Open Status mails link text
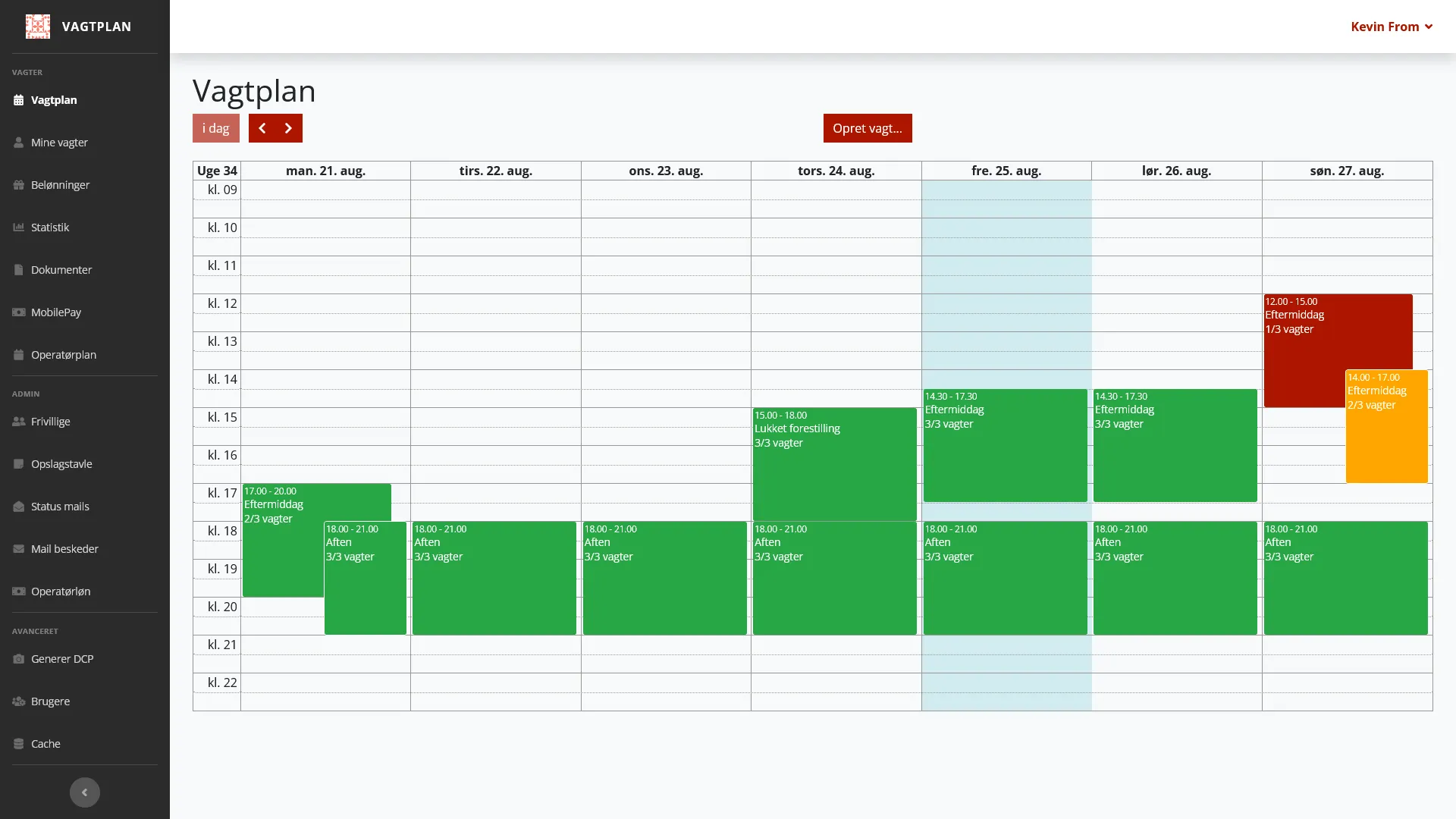 click(x=60, y=507)
